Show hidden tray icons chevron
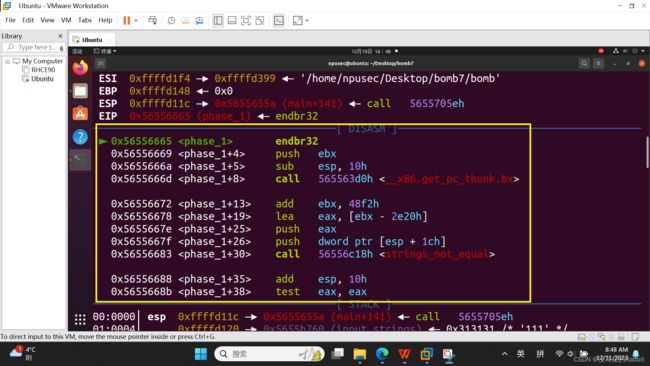The height and width of the screenshot is (366, 650). [504, 354]
